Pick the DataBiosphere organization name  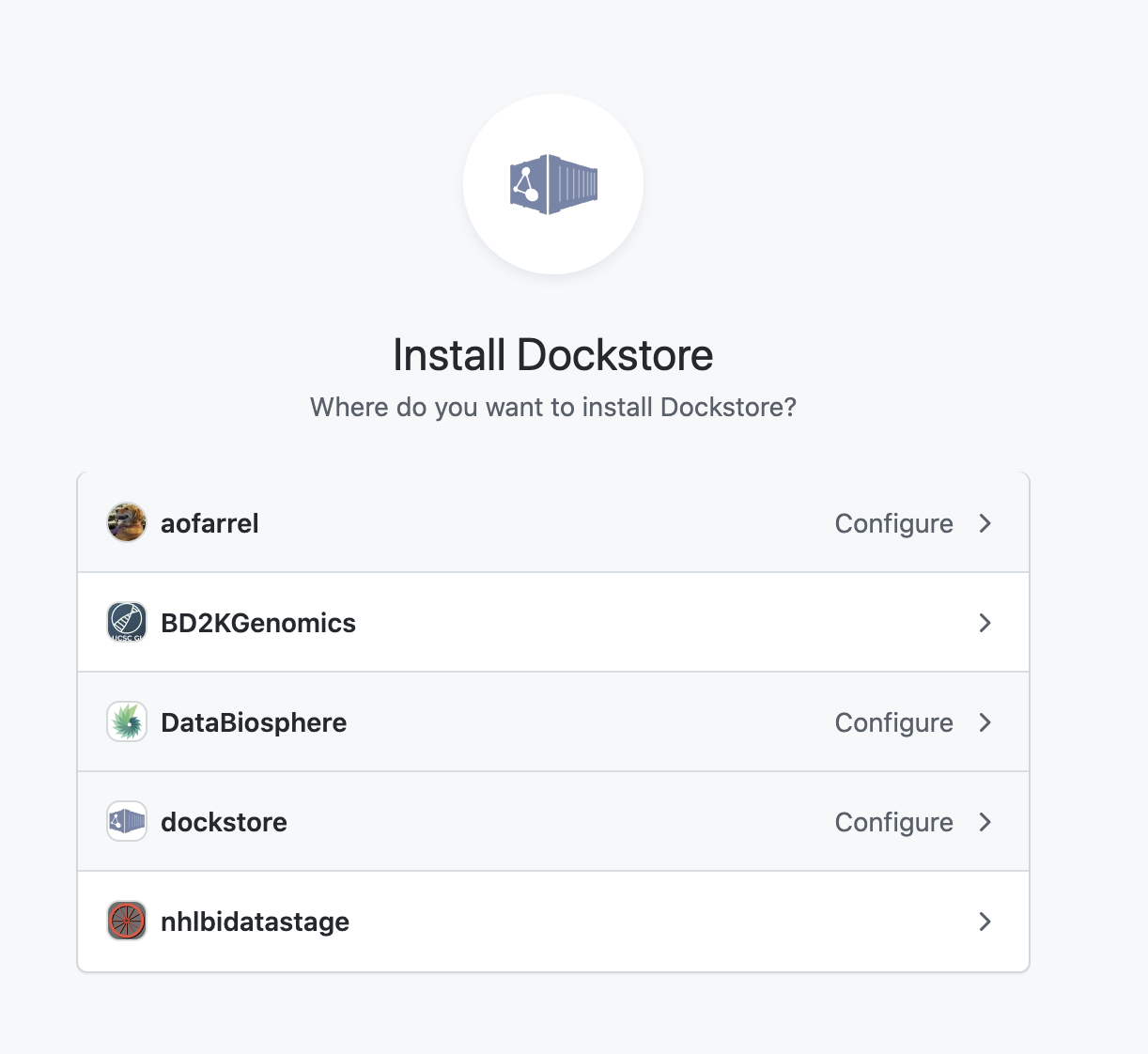tap(254, 722)
